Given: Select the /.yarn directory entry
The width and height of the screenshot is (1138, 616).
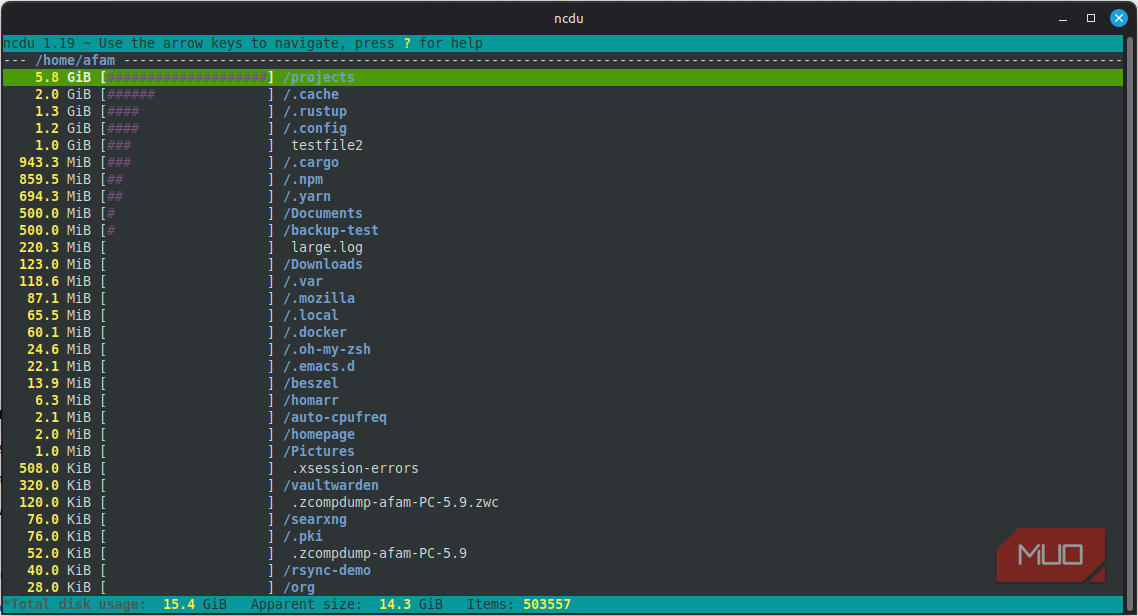Looking at the screenshot, I should pos(307,196).
